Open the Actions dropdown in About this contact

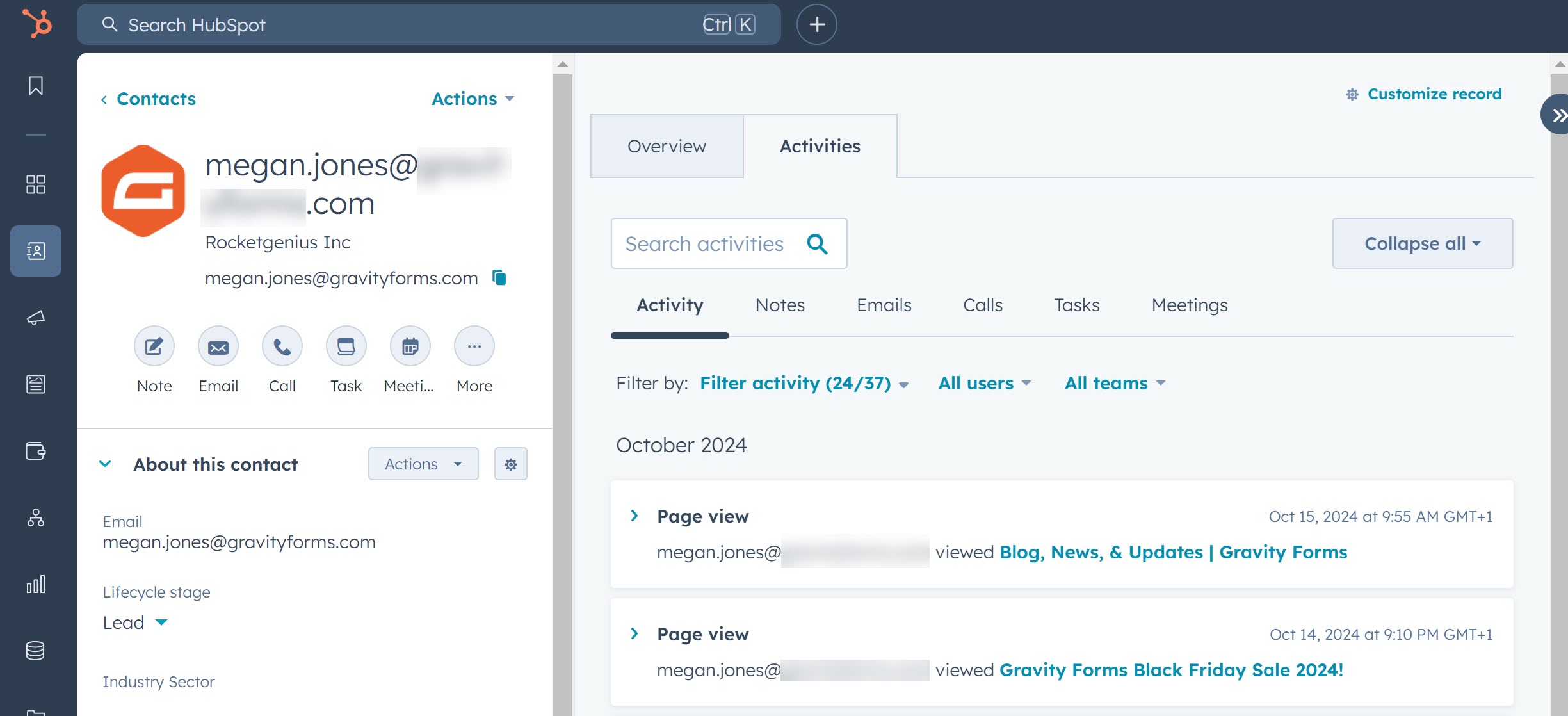click(423, 464)
